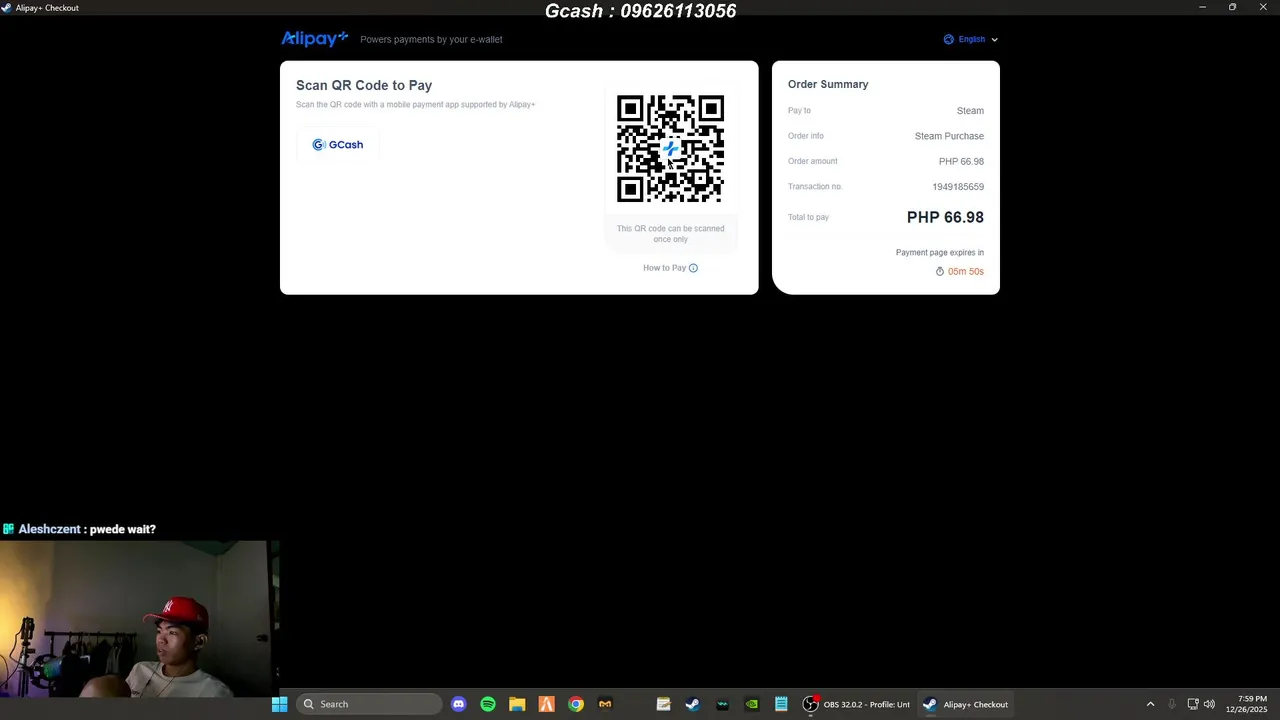Click the Steam Purchase order info value
This screenshot has width=1280, height=720.
[x=949, y=136]
